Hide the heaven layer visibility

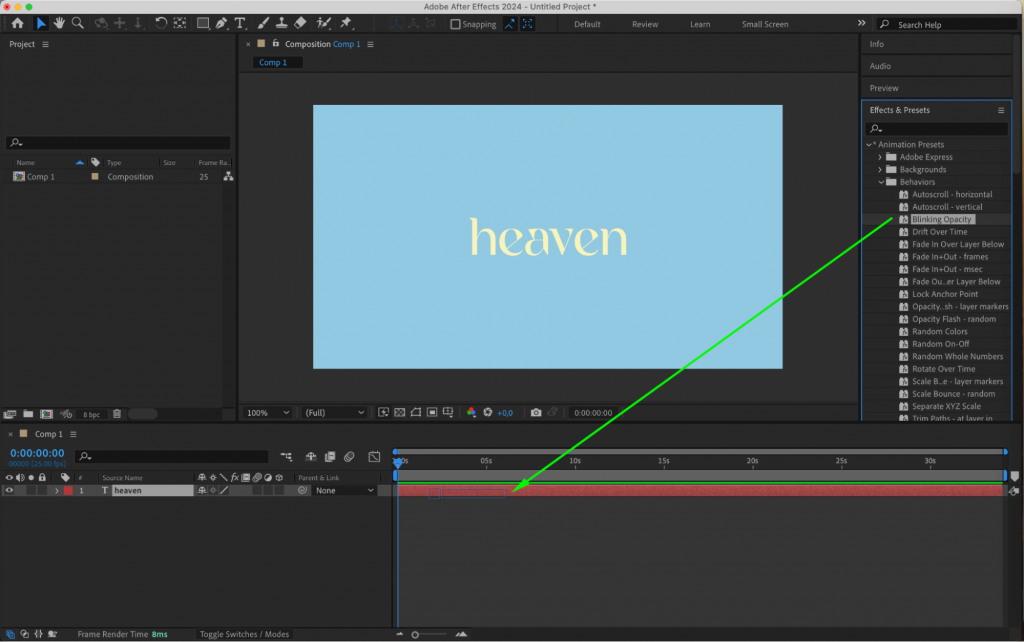click(x=10, y=490)
